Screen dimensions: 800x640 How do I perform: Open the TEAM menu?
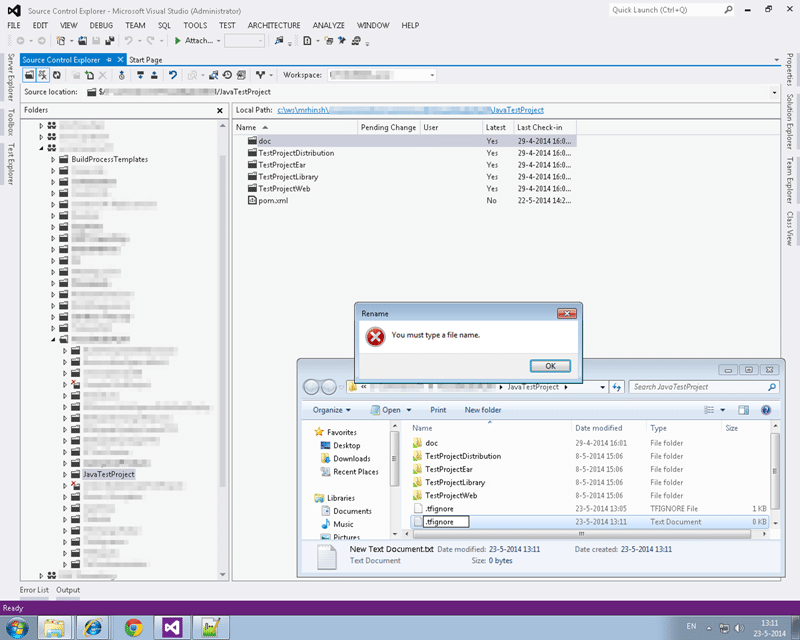coord(135,25)
